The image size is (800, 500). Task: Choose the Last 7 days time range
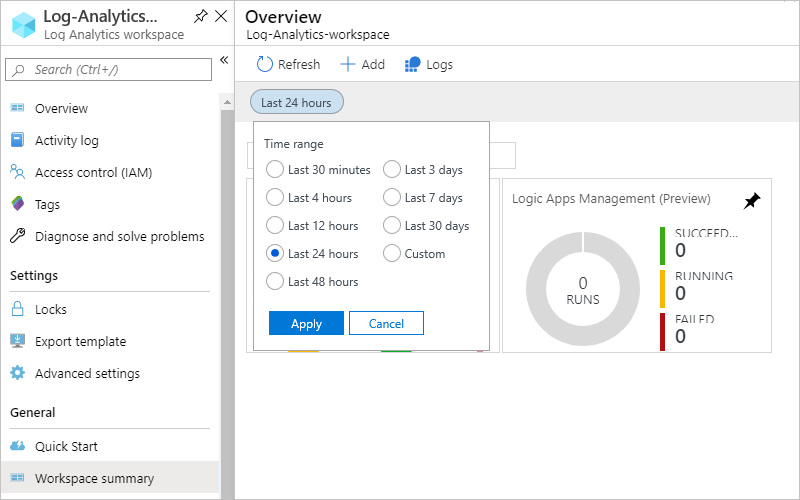(392, 198)
